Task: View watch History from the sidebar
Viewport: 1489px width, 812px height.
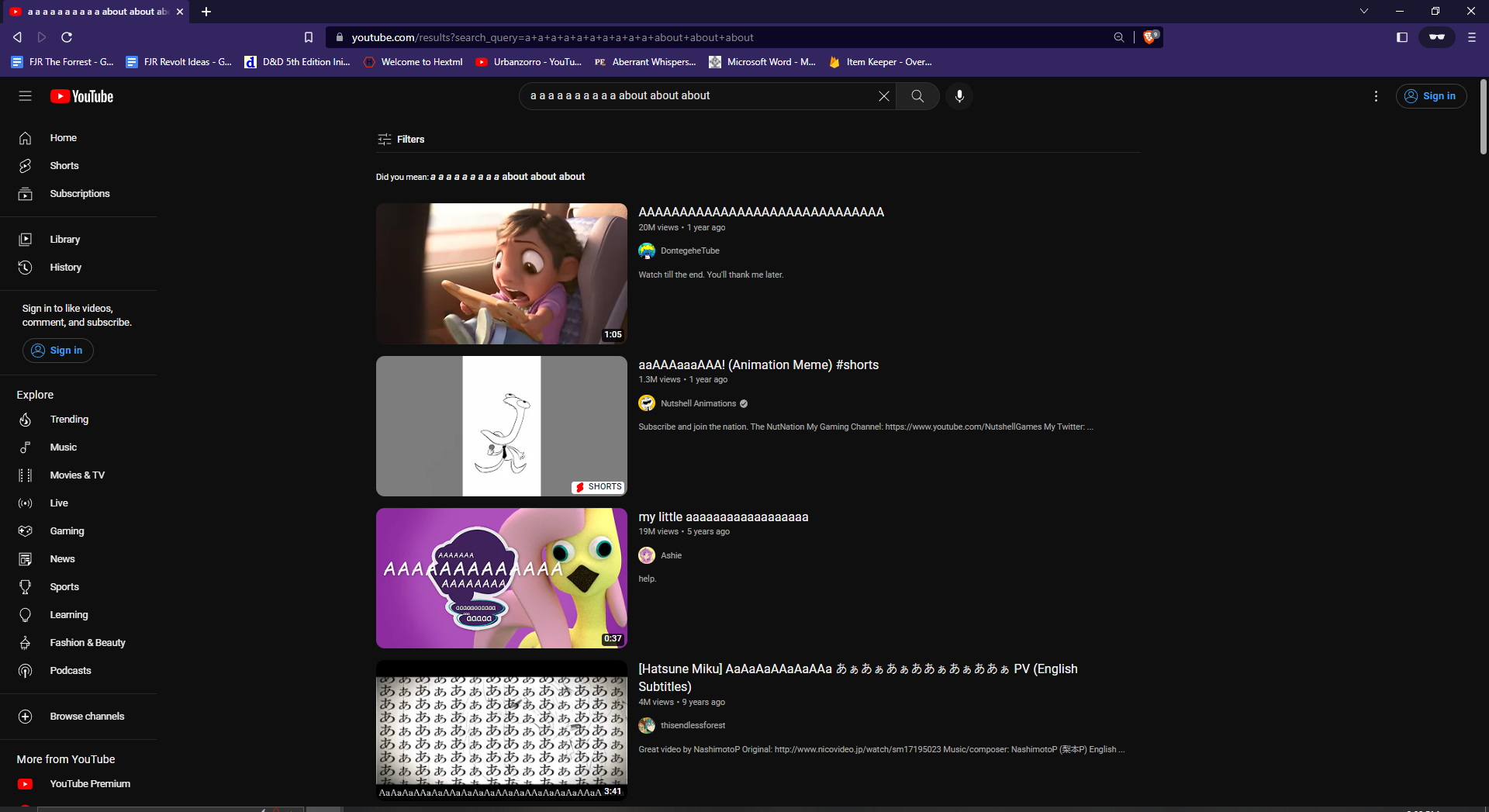Action: point(65,268)
